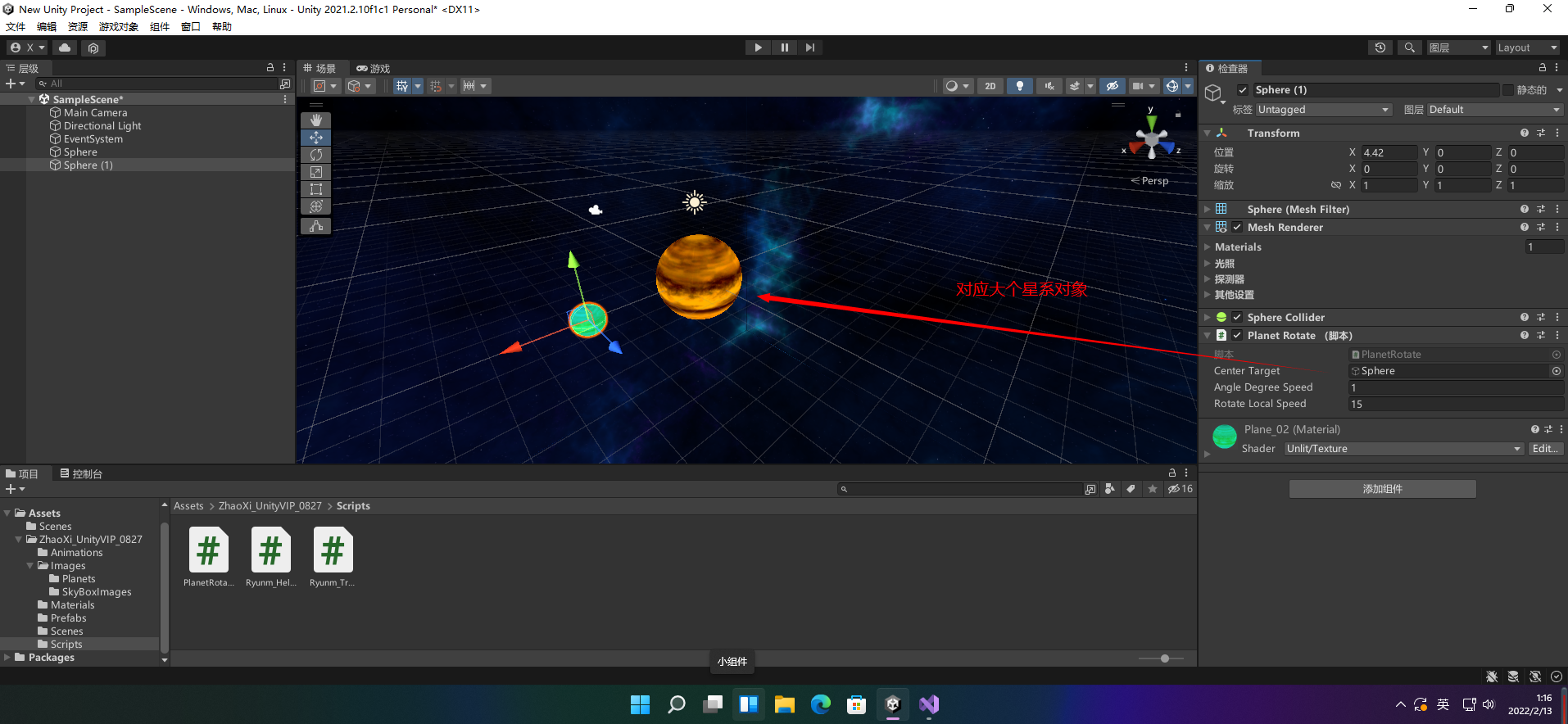Click the shader Edit... button
Screen dimensions: 1568x724
1545,449
